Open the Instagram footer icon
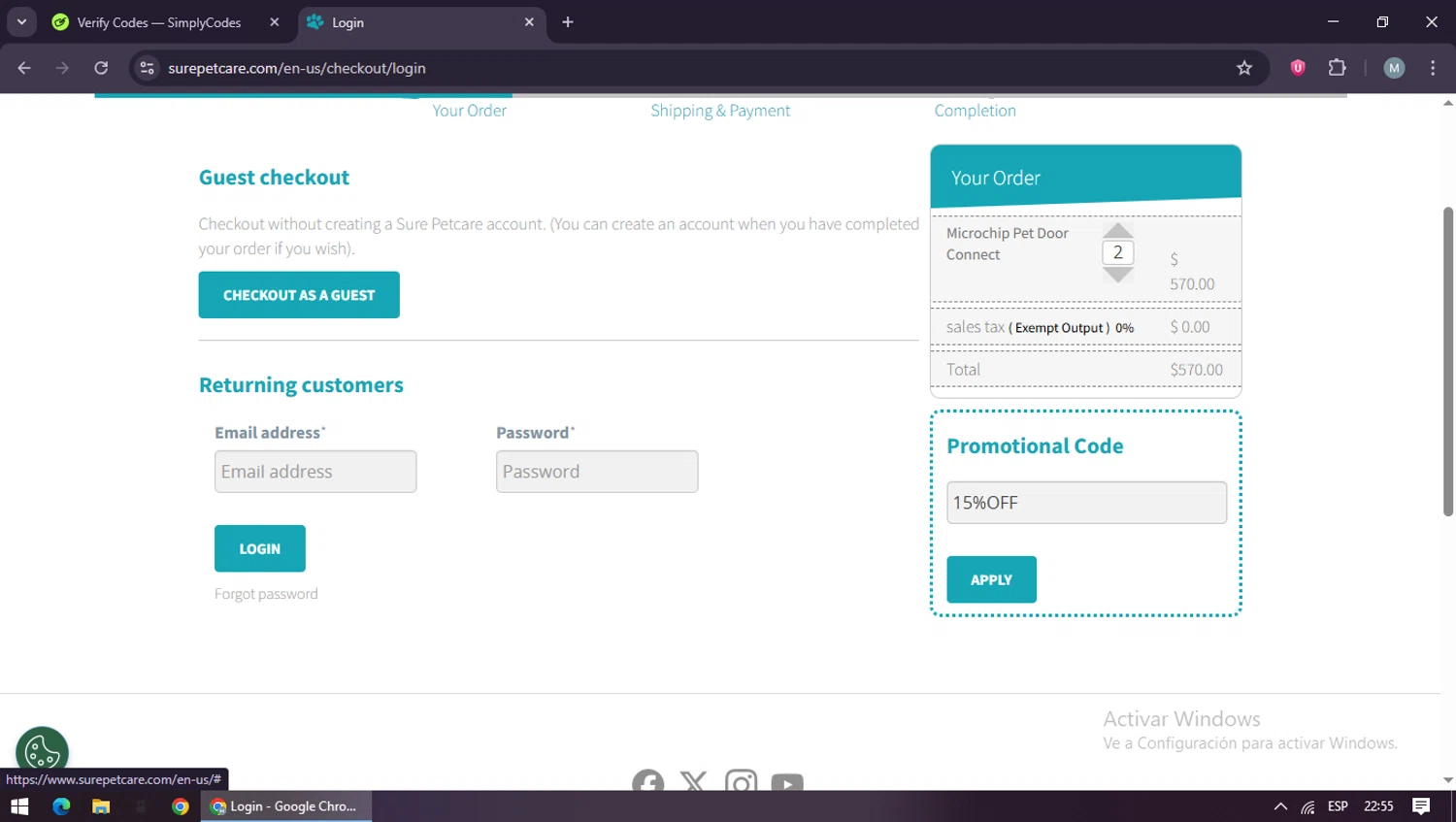Image resolution: width=1456 pixels, height=822 pixels. click(x=741, y=781)
